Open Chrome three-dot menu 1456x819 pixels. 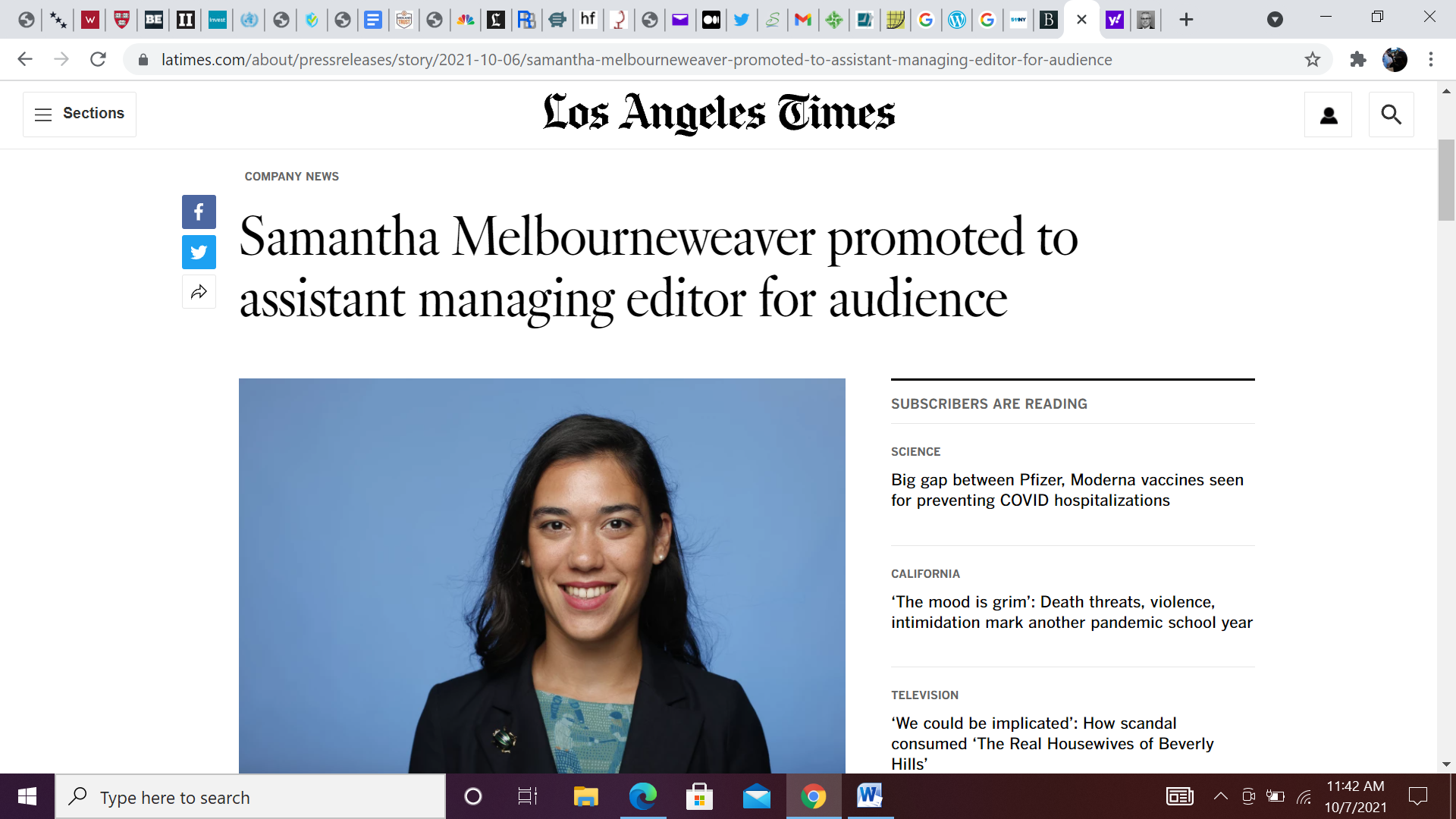coord(1430,59)
